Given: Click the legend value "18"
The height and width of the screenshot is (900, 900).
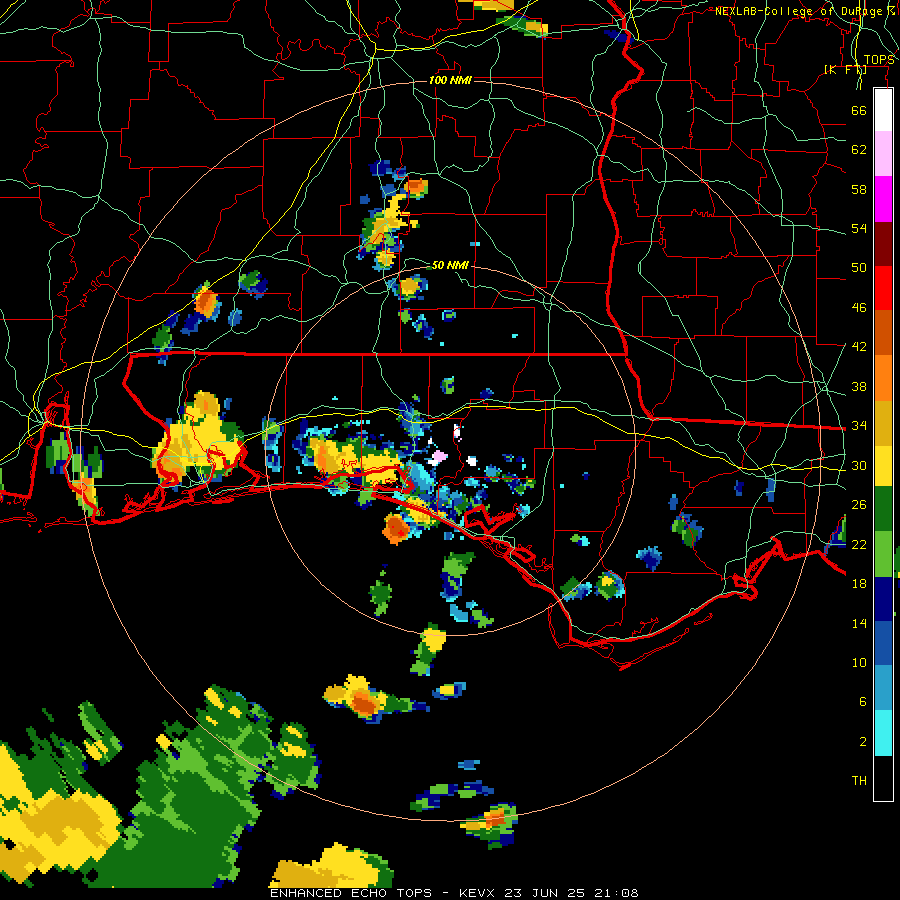Looking at the screenshot, I should pyautogui.click(x=859, y=584).
